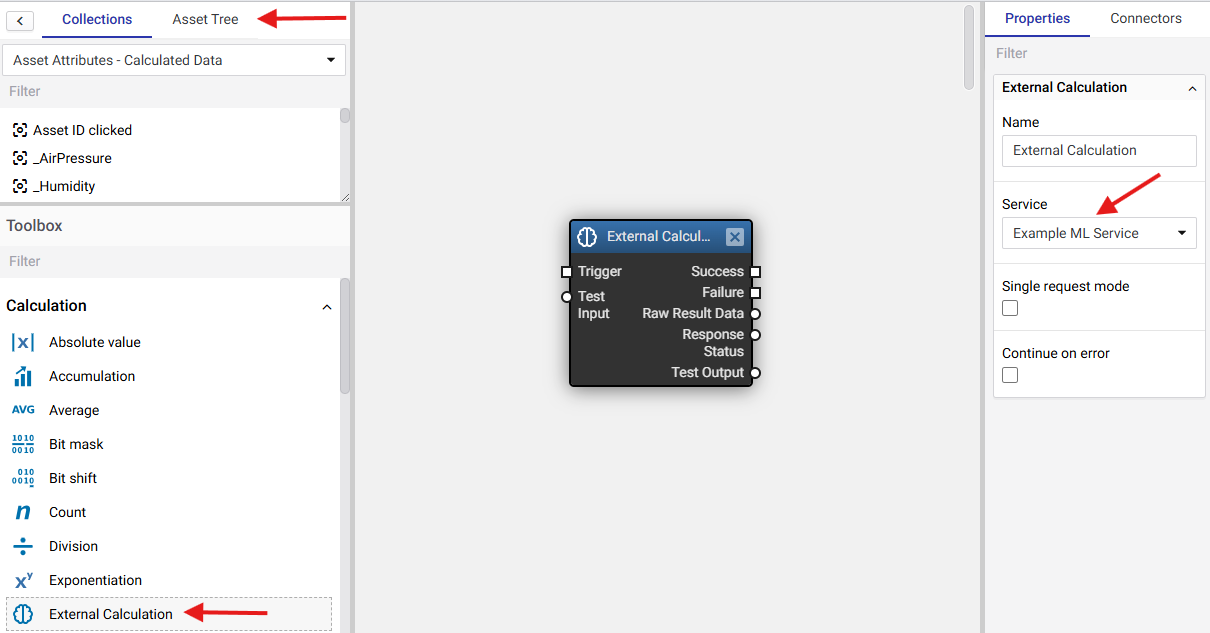Collapse the Calculation toolbox section
Screen dimensions: 1210x633
click(x=326, y=307)
